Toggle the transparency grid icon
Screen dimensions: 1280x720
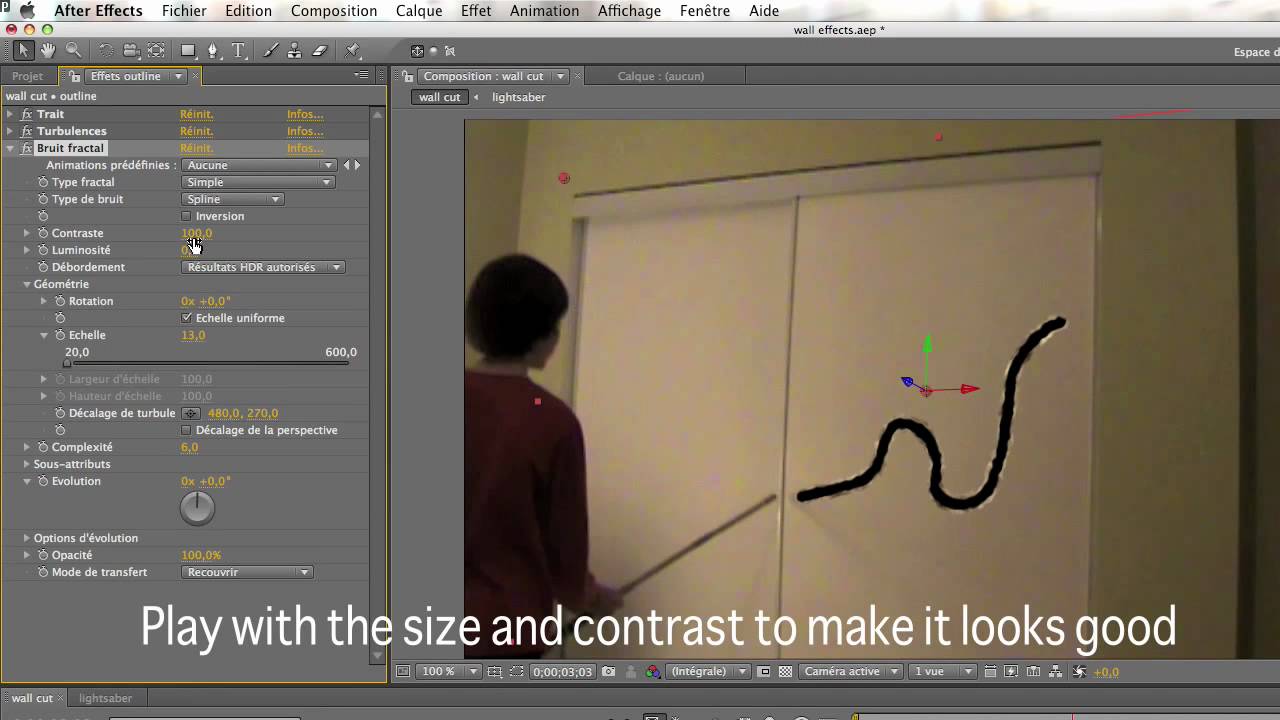[785, 672]
